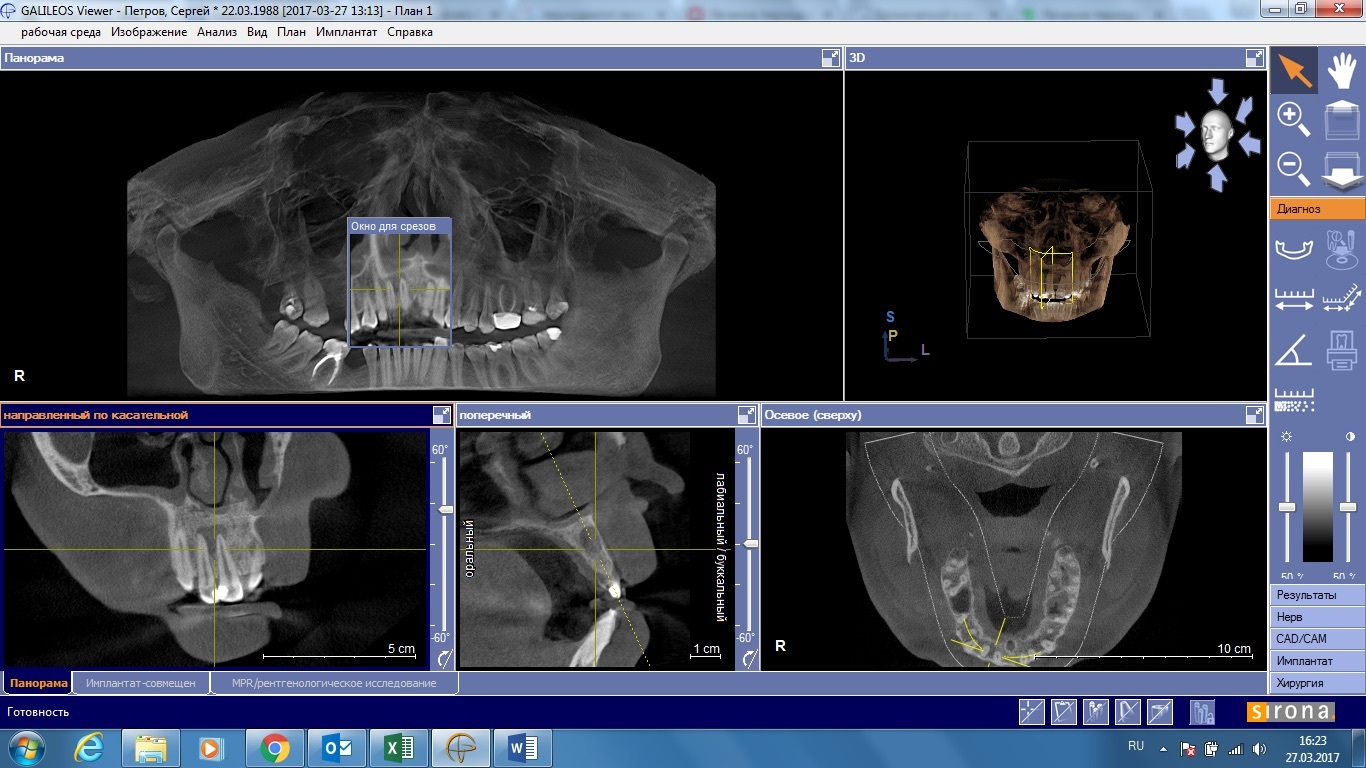1366x768 pixels.
Task: Toggle crosshair visibility in bottom bar
Action: click(x=1032, y=712)
